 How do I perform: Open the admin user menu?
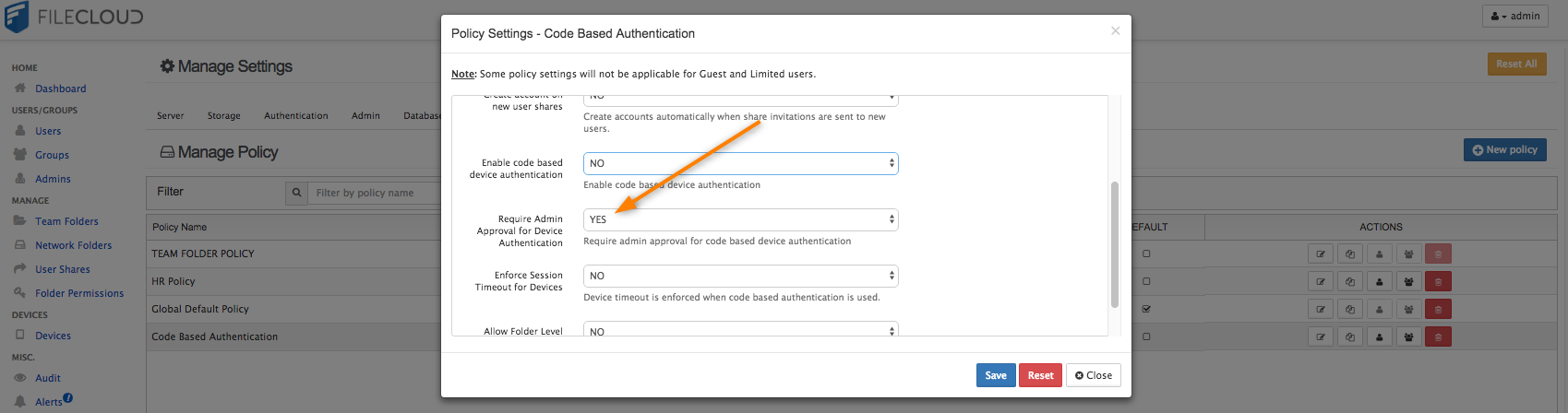click(x=1514, y=16)
